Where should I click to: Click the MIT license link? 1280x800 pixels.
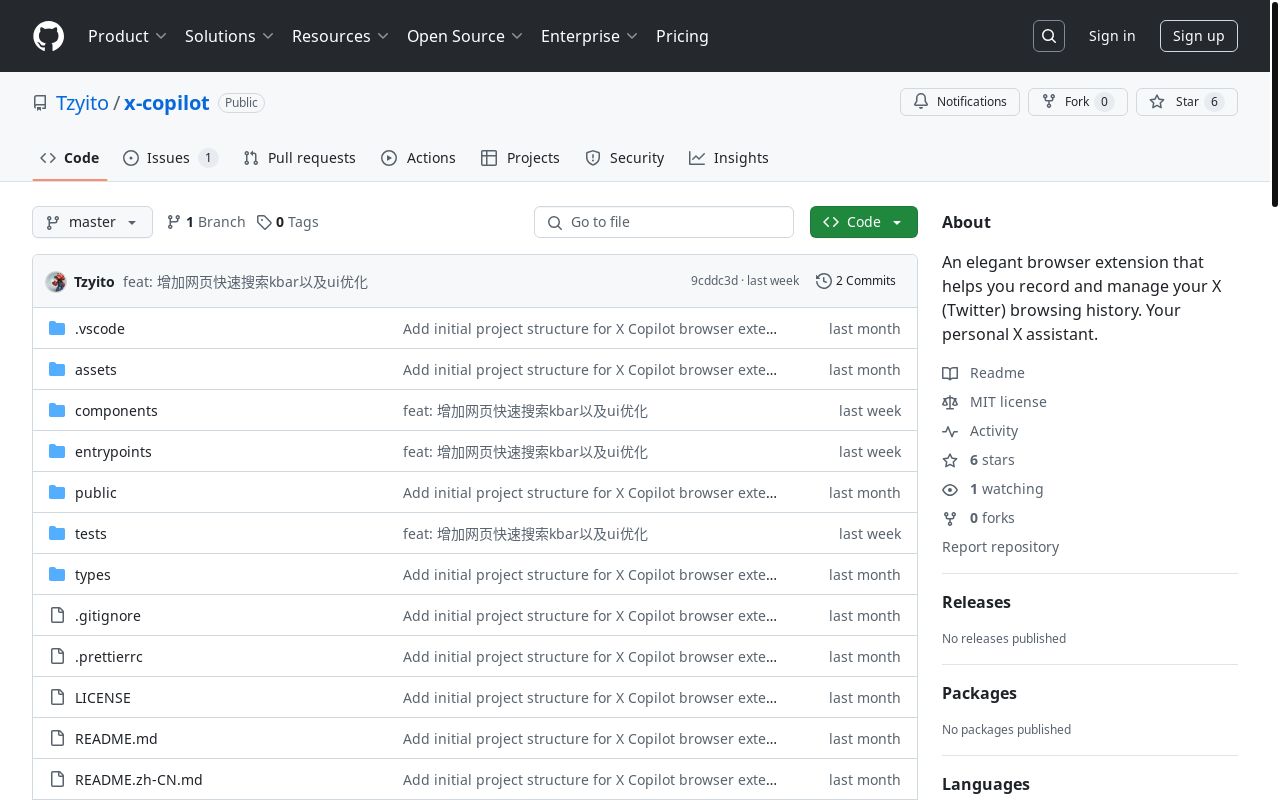click(x=1008, y=402)
